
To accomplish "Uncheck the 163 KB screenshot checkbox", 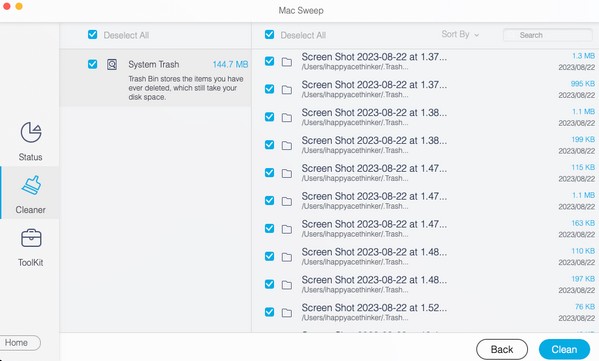I will (269, 228).
